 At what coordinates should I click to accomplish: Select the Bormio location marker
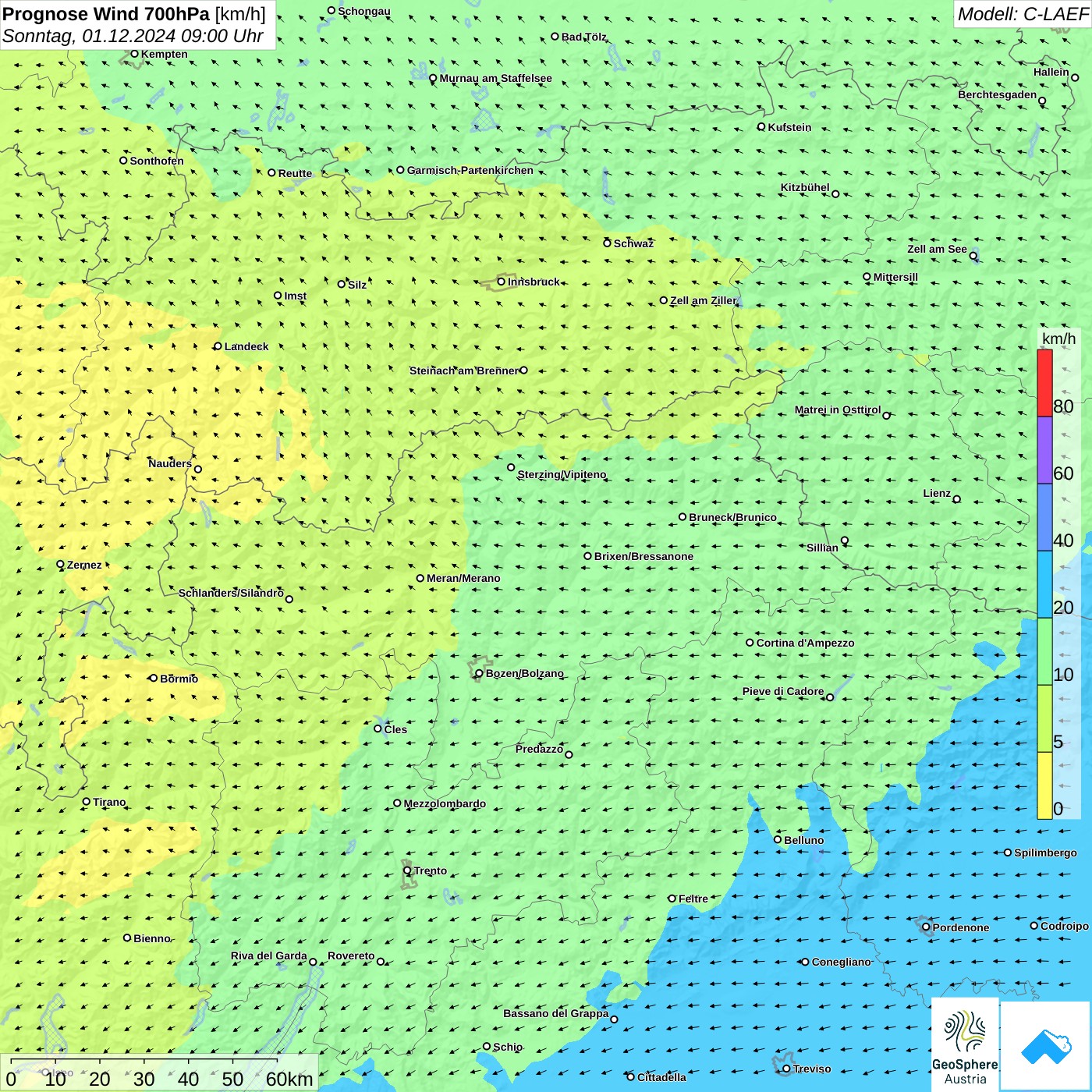[x=153, y=678]
